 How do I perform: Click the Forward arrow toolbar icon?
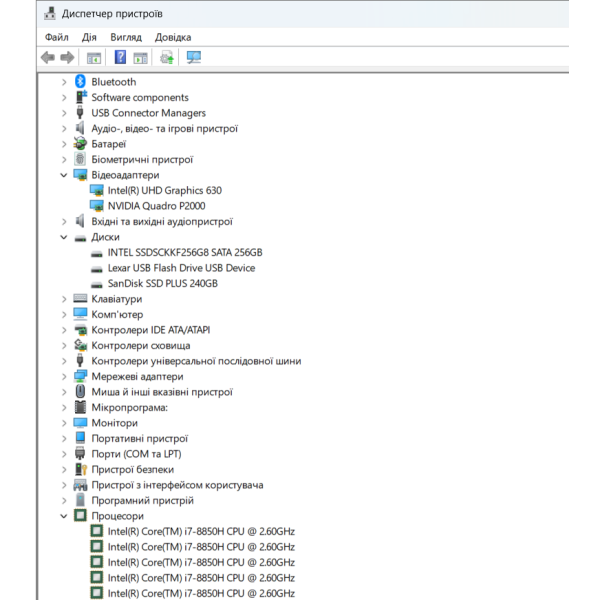[67, 58]
